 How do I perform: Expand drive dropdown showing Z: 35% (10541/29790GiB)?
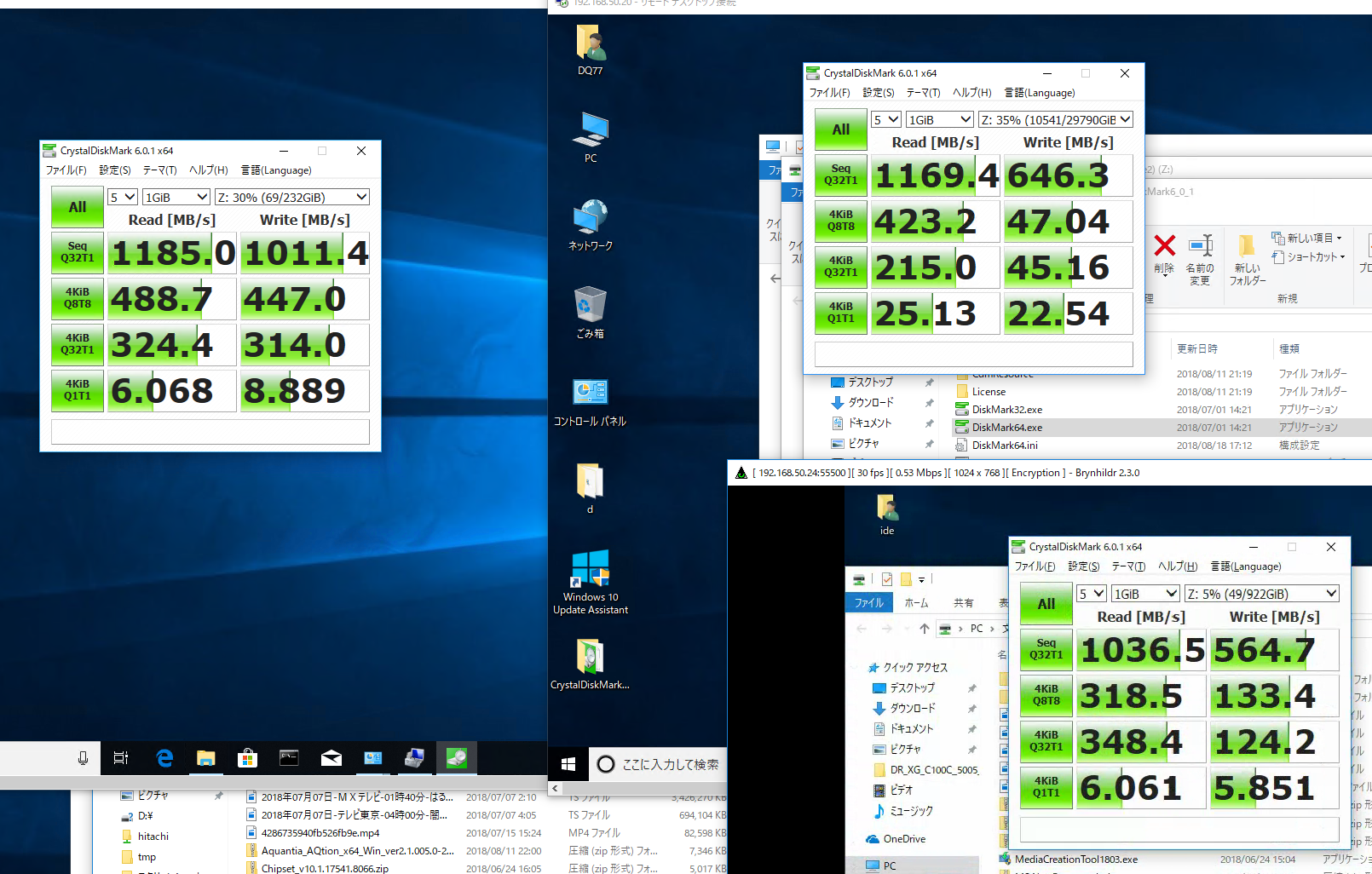point(1055,119)
